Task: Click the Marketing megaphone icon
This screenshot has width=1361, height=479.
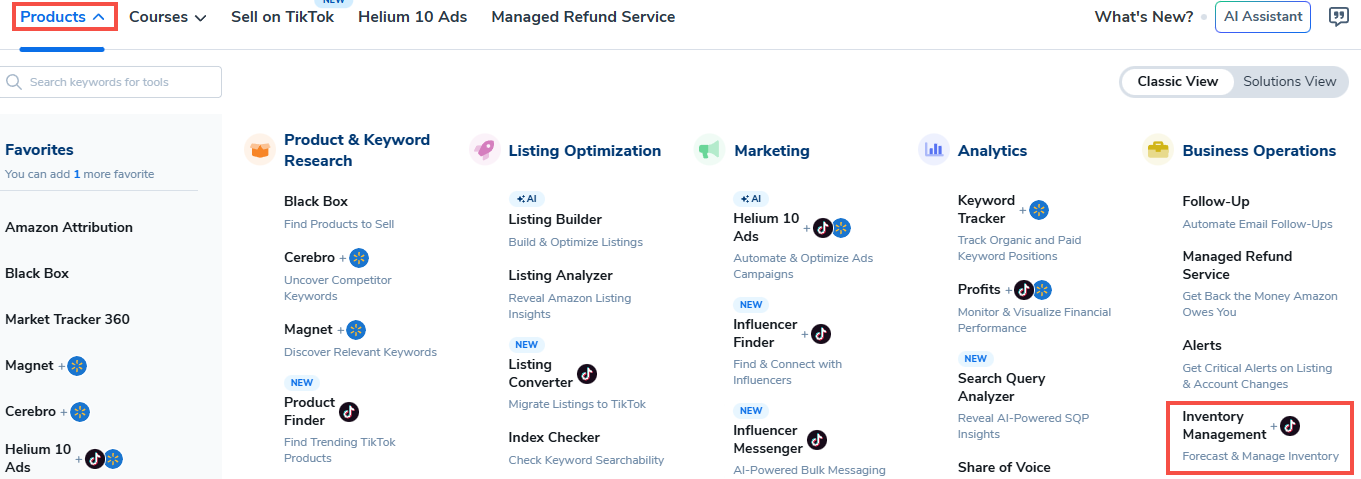Action: 709,150
